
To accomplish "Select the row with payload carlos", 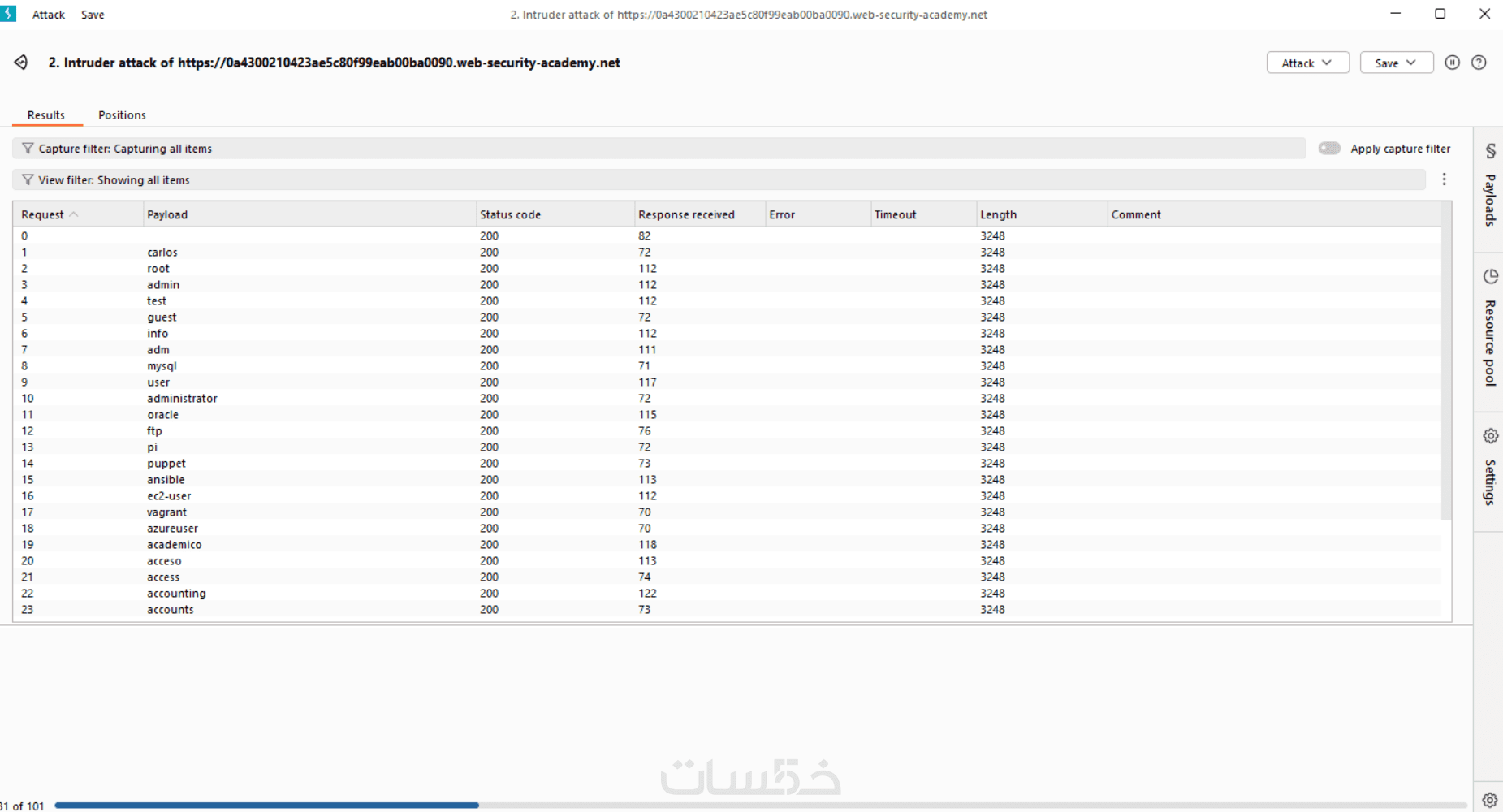I will (727, 253).
